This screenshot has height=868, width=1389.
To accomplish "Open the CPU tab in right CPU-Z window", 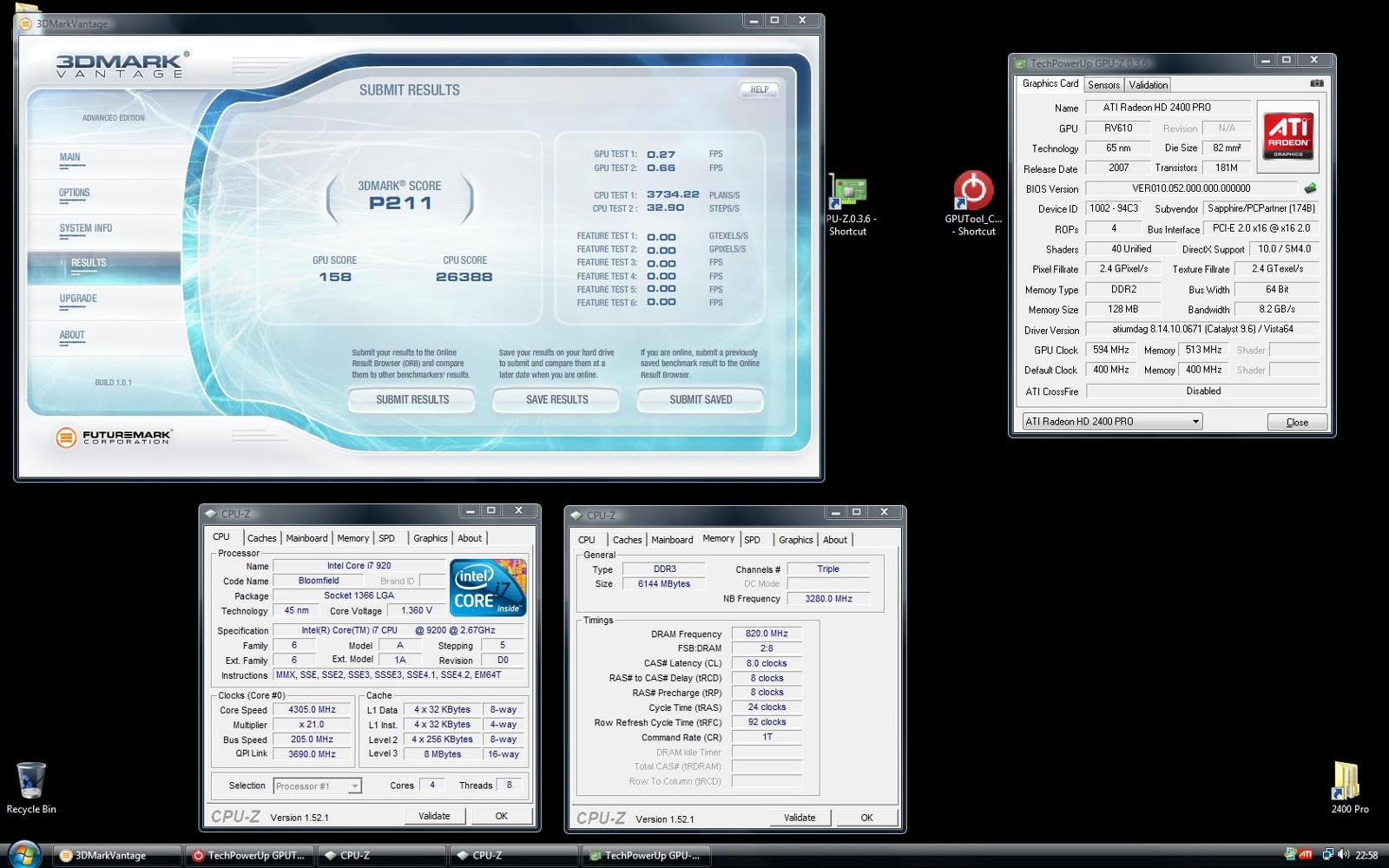I will click(587, 540).
